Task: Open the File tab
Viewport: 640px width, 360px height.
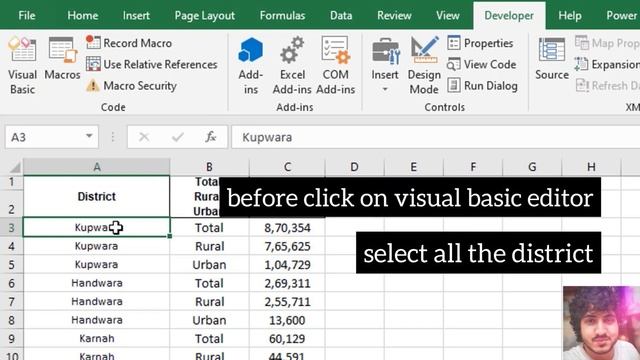Action: point(27,16)
